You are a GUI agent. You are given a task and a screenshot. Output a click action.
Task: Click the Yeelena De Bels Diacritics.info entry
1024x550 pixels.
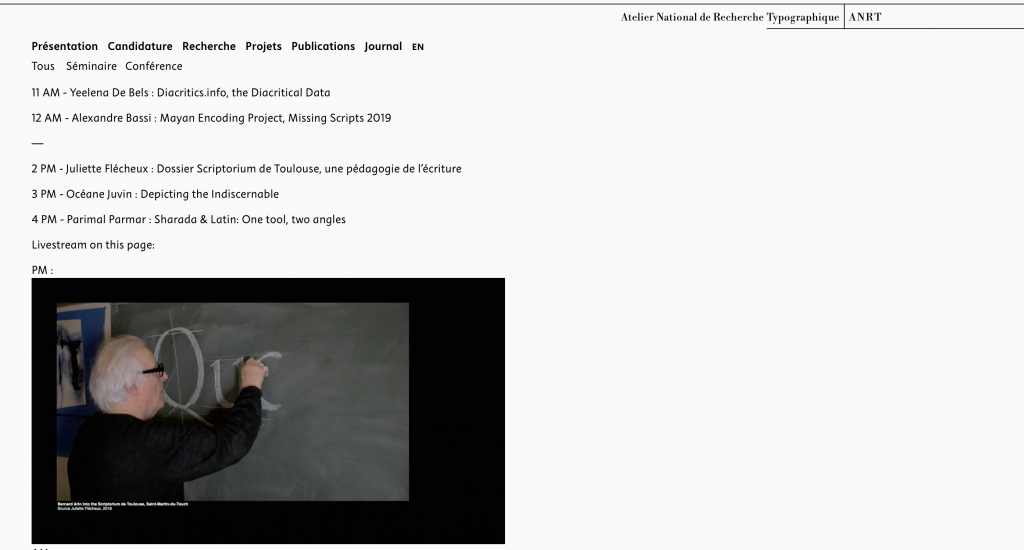click(181, 93)
